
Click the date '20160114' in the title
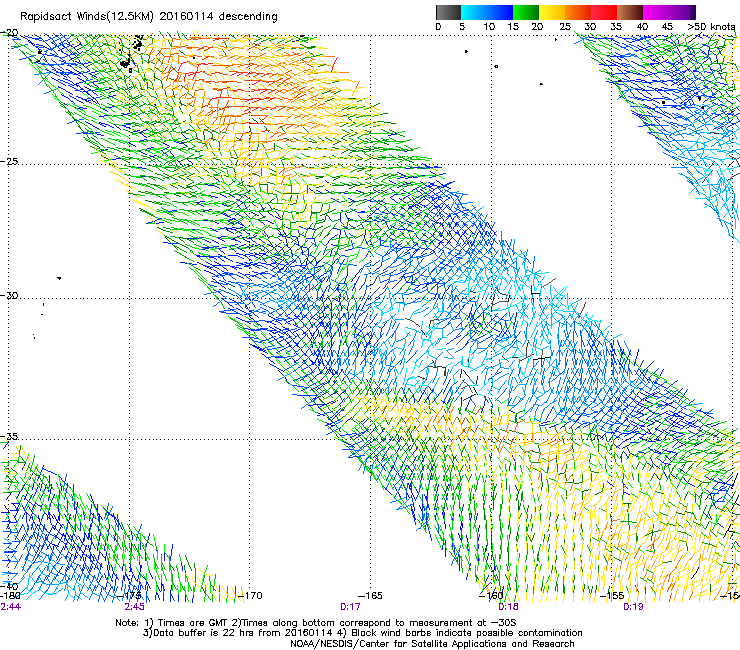pos(186,16)
